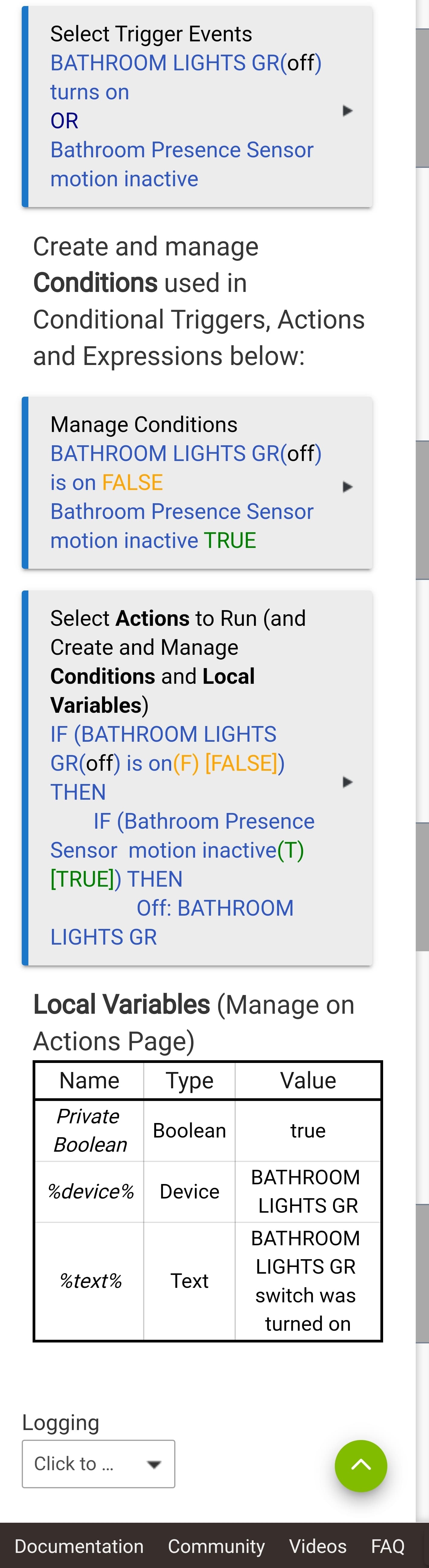Click the 'Off: BATHROOM LIGHTS GR' action line
The width and height of the screenshot is (429, 1568).
[x=171, y=922]
